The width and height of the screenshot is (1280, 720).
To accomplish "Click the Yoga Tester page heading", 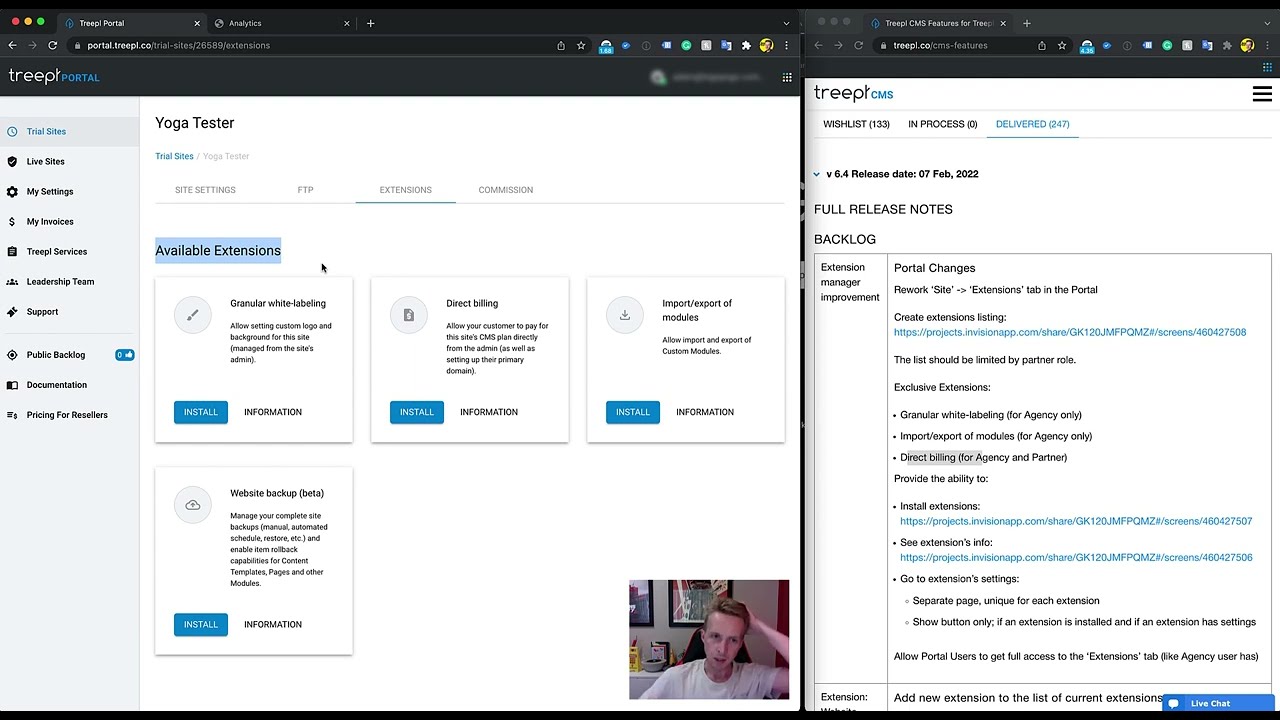I will click(x=195, y=122).
